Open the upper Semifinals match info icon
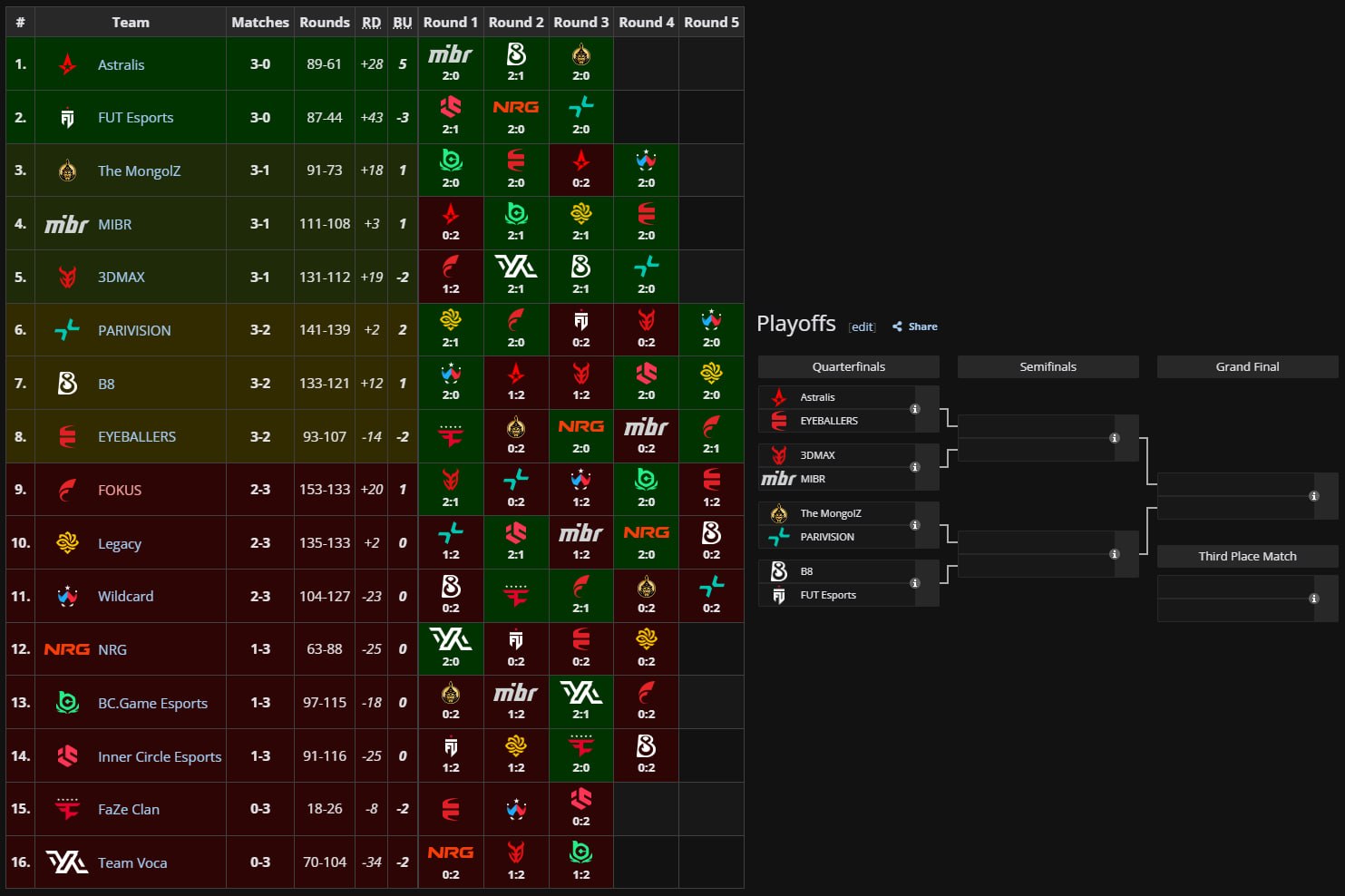 1114,438
